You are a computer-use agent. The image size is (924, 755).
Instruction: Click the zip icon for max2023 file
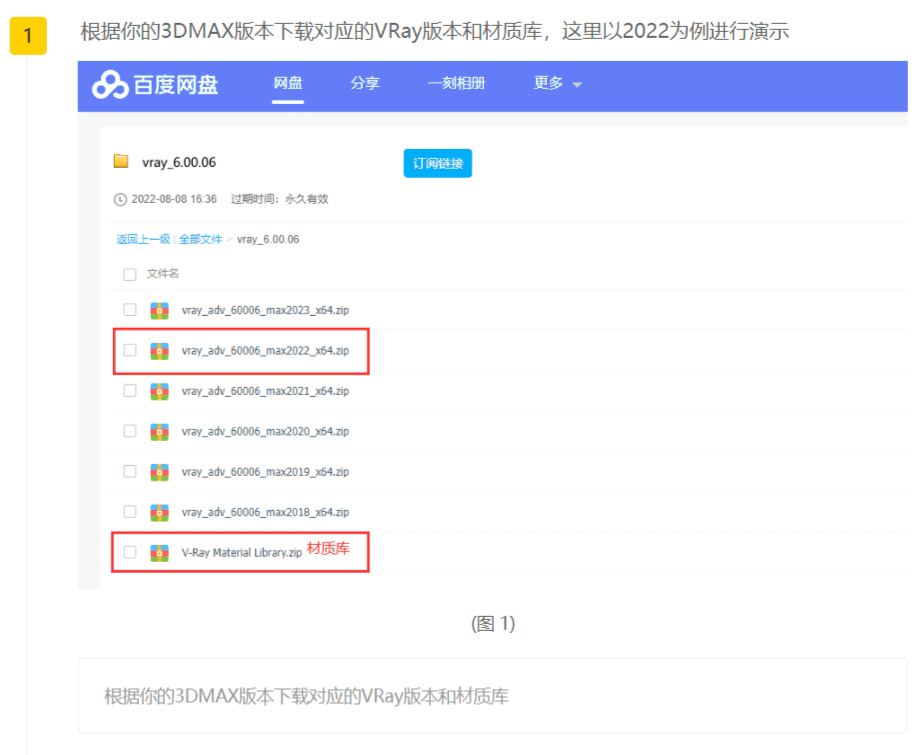(x=159, y=311)
